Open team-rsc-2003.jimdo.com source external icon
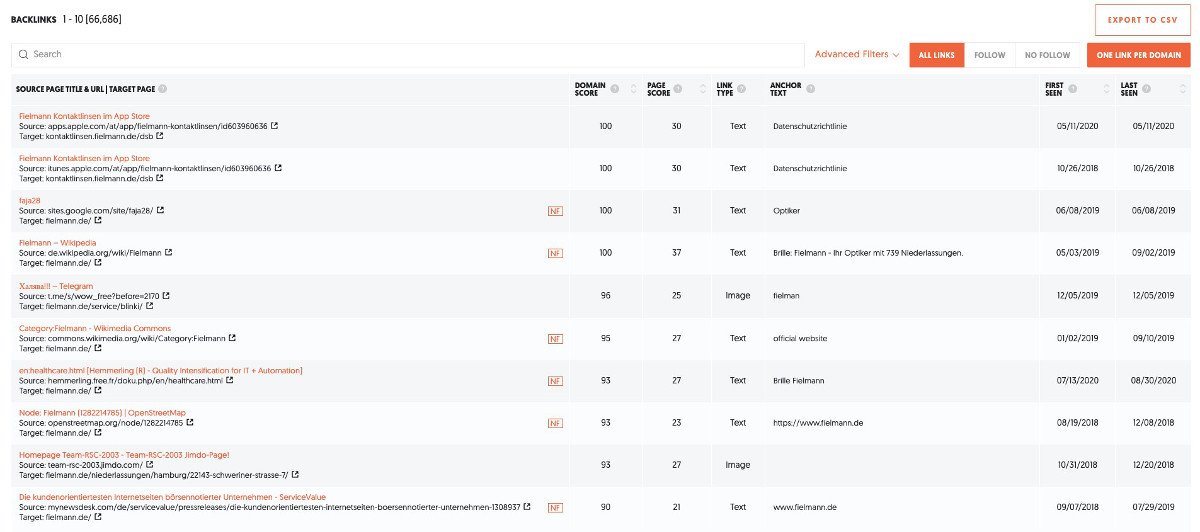This screenshot has width=1200, height=532. click(150, 465)
